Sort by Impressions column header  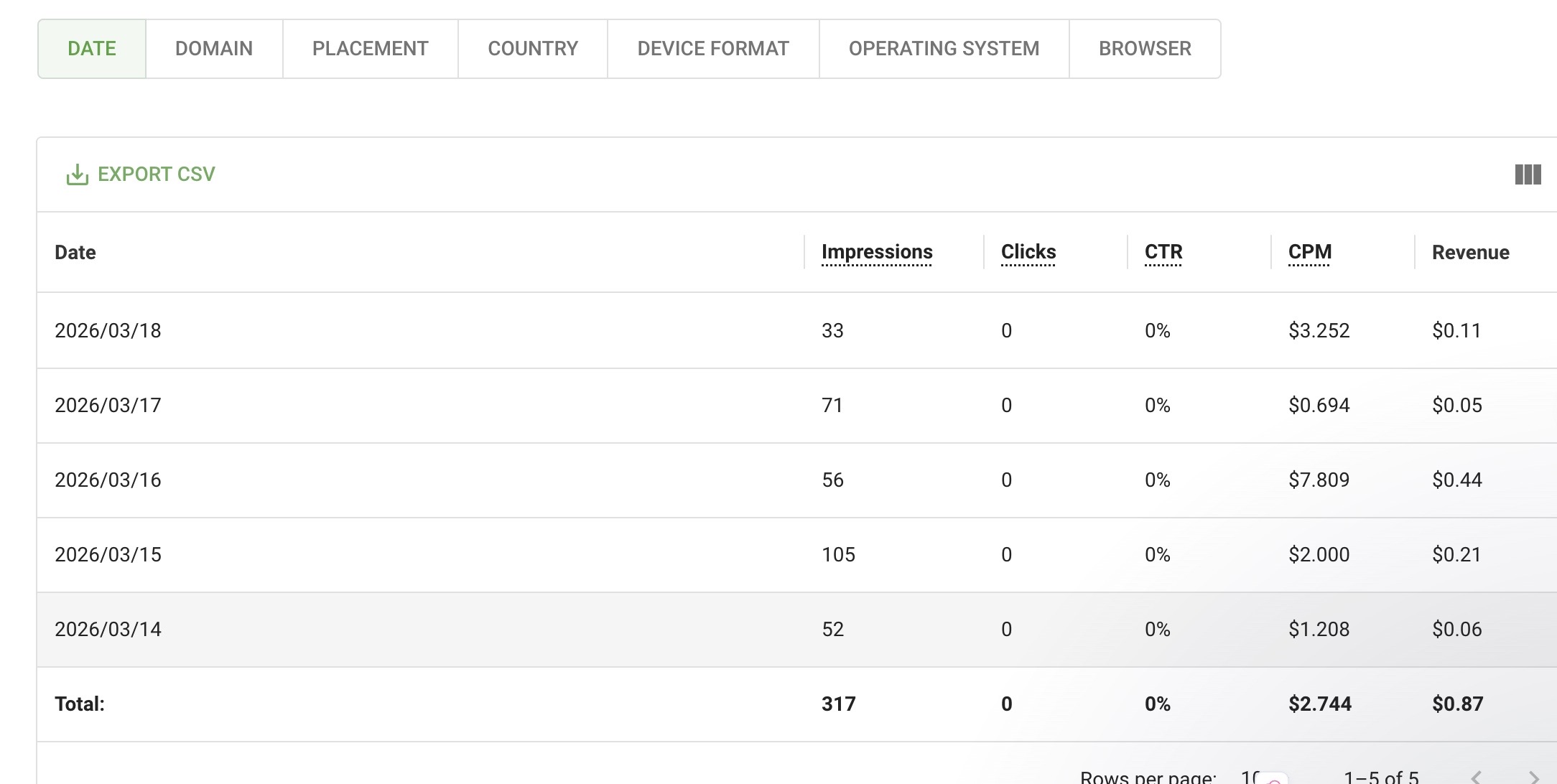[x=877, y=252]
